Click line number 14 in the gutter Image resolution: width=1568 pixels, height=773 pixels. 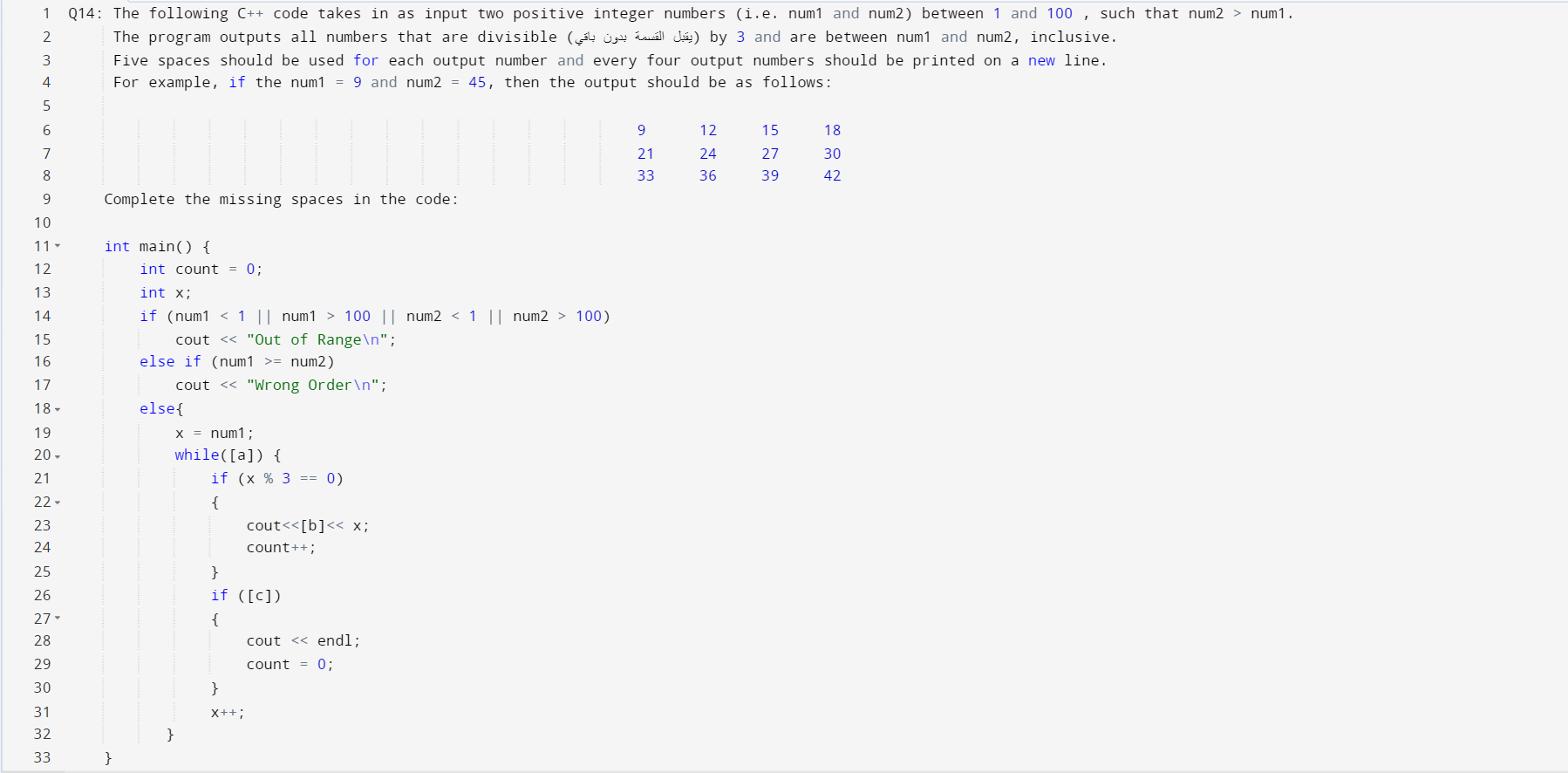[x=42, y=316]
